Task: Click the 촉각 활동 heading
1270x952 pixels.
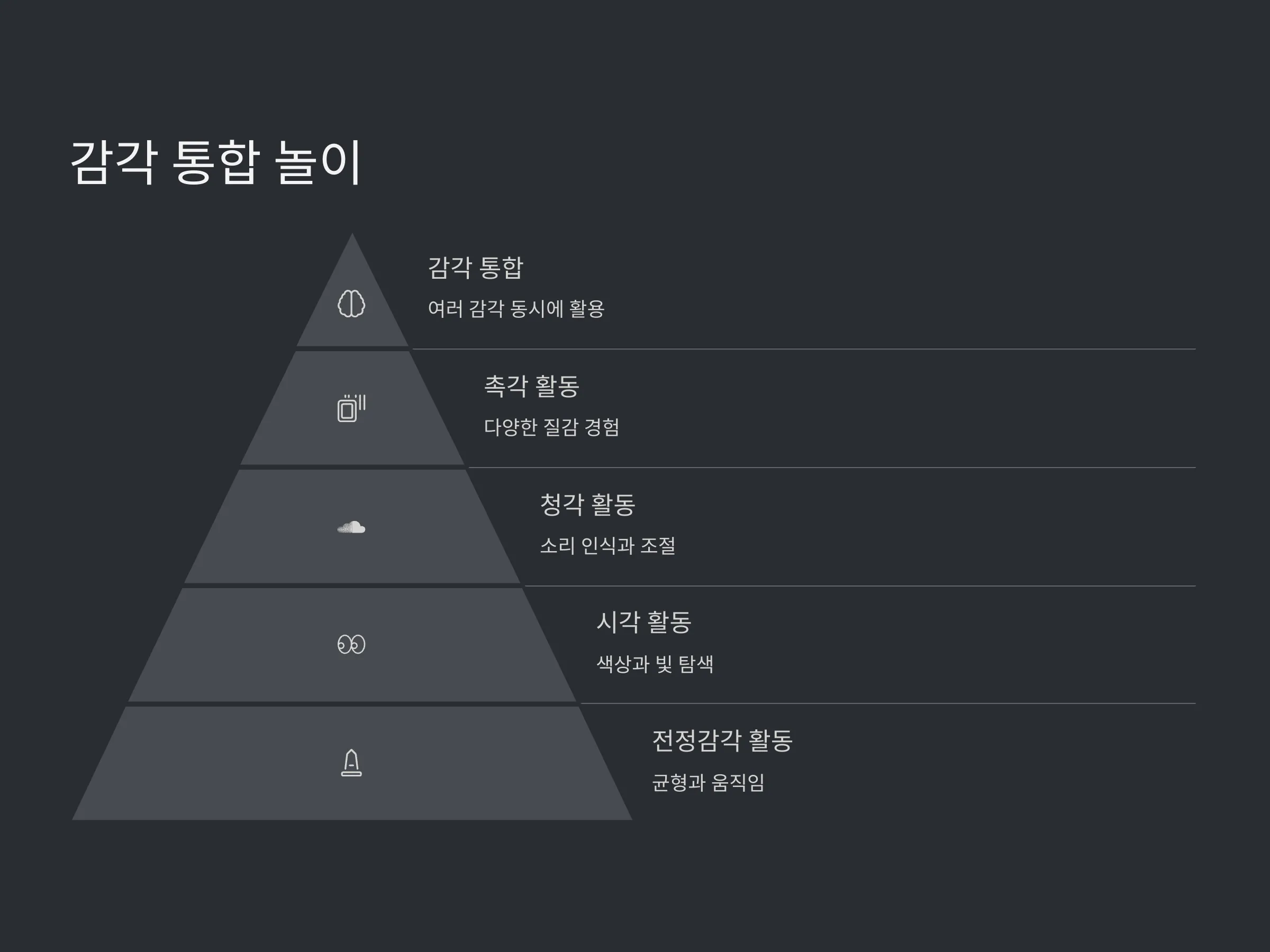Action: pyautogui.click(x=532, y=386)
